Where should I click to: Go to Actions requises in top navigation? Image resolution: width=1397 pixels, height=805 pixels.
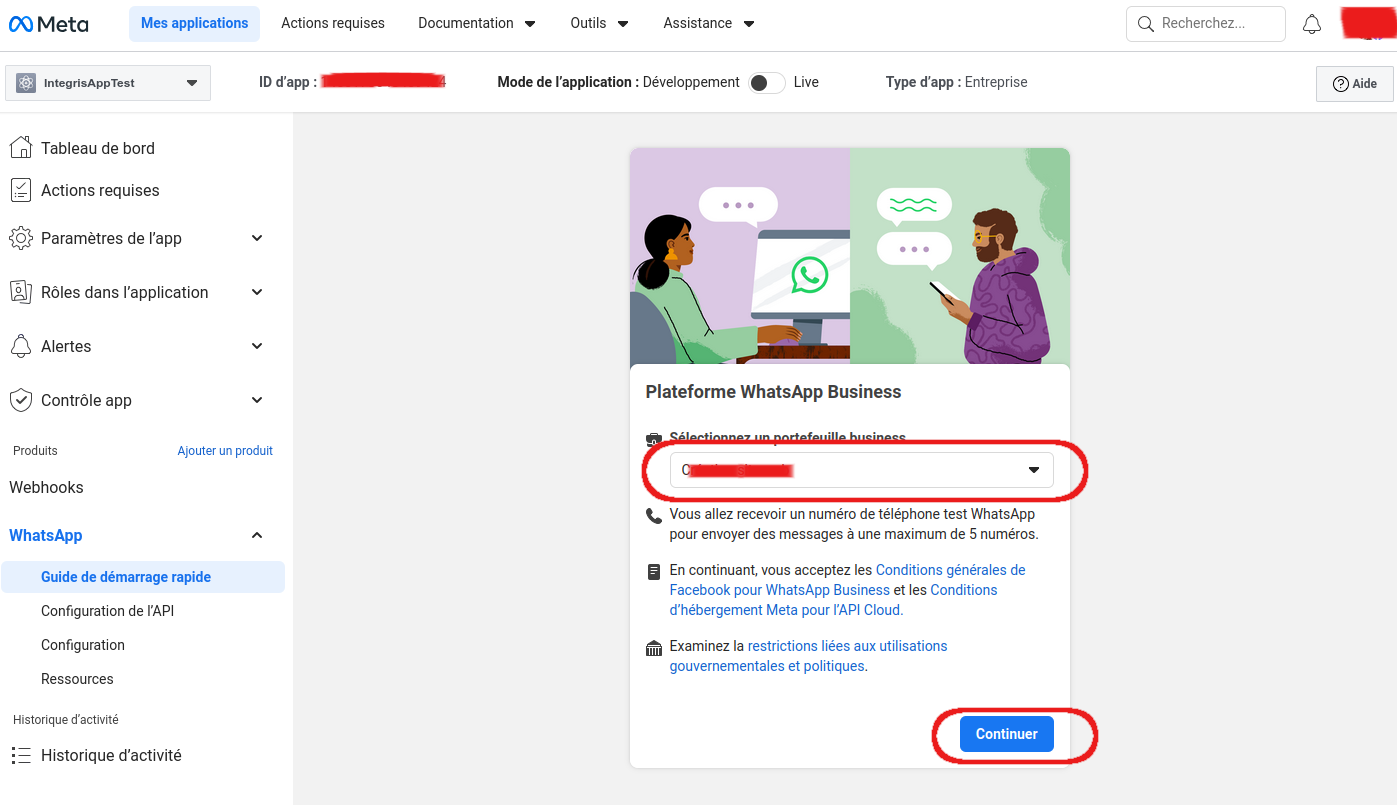tap(333, 23)
